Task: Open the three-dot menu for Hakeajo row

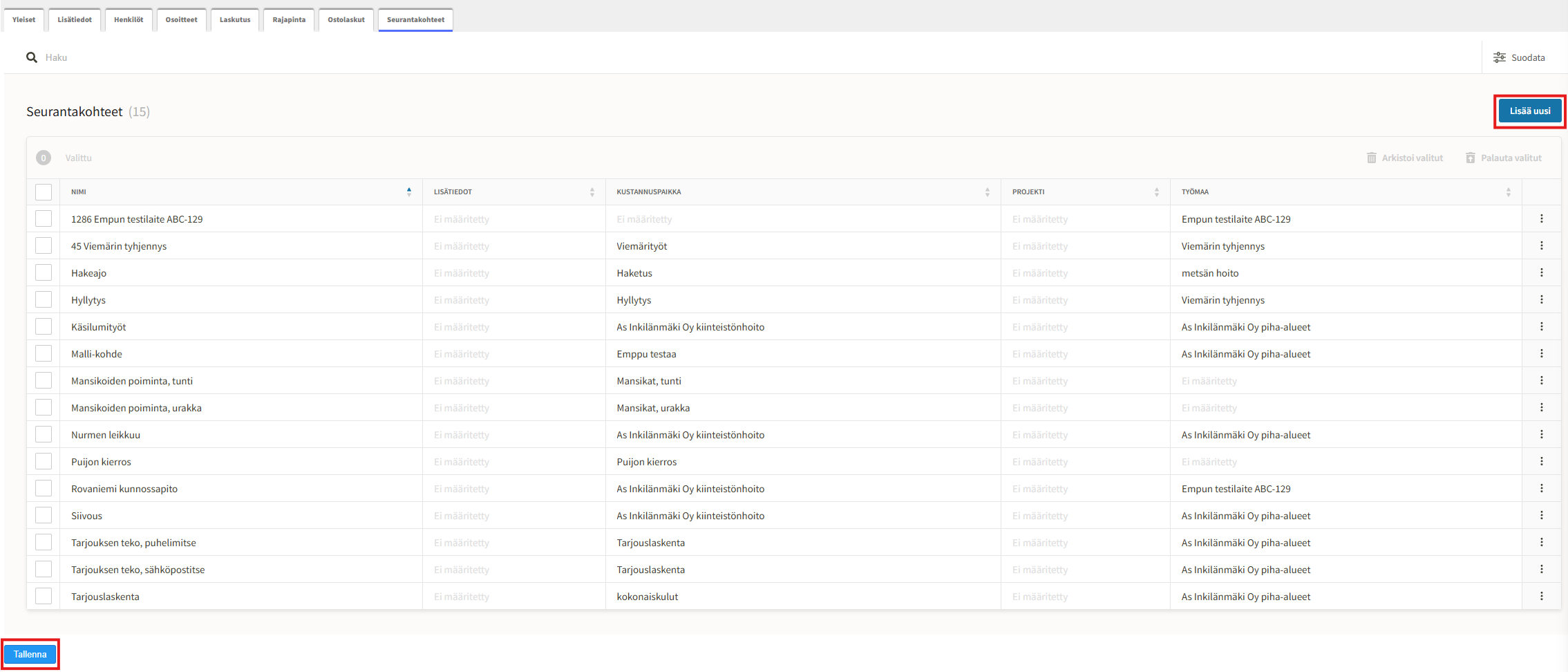Action: pyautogui.click(x=1541, y=273)
